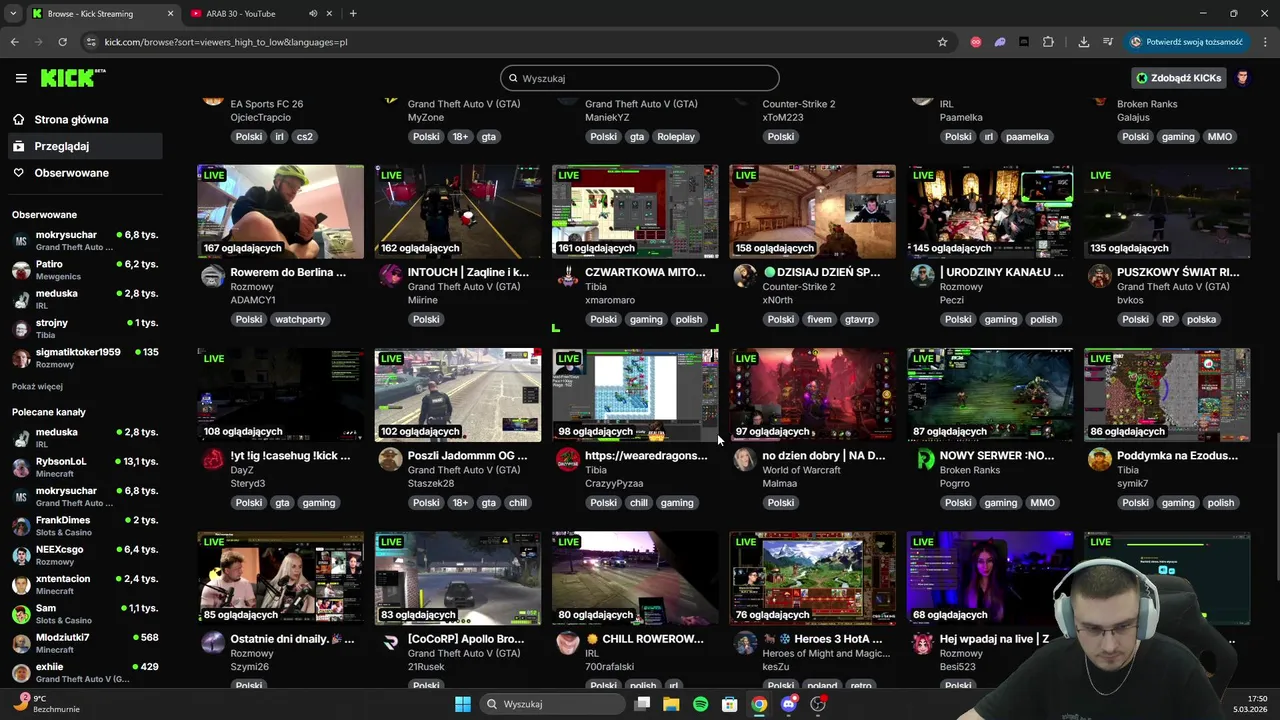The height and width of the screenshot is (720, 1280).
Task: Mute the ARAB 30 YouTube tab audio
Action: [313, 14]
